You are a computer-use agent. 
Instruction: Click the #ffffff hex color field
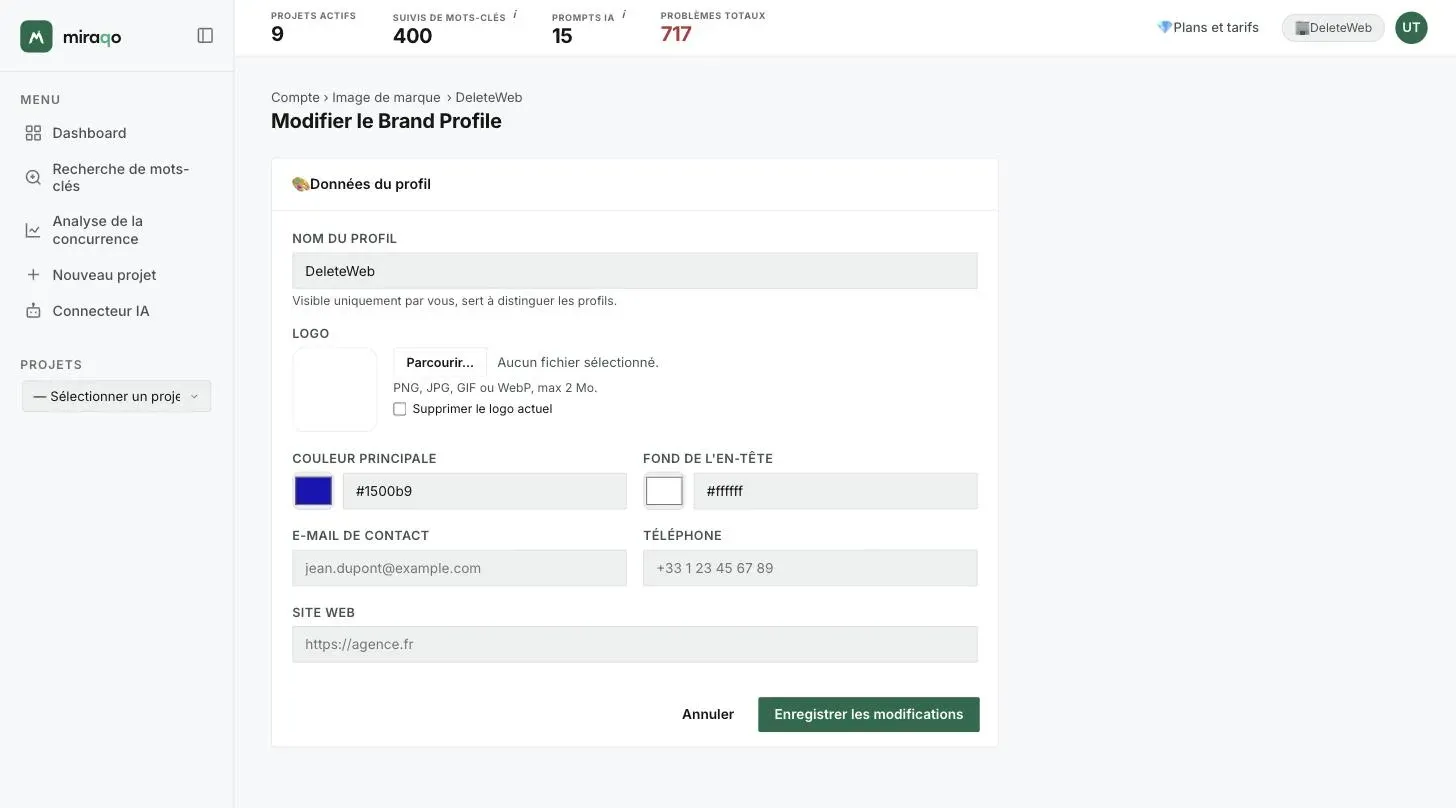pyautogui.click(x=836, y=491)
